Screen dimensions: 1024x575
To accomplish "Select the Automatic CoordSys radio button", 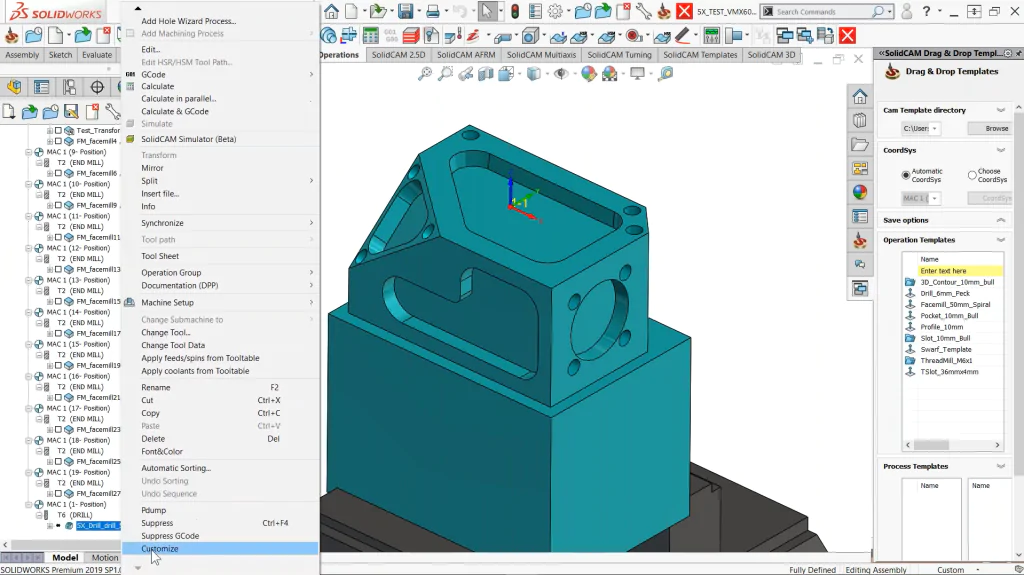I will click(906, 175).
